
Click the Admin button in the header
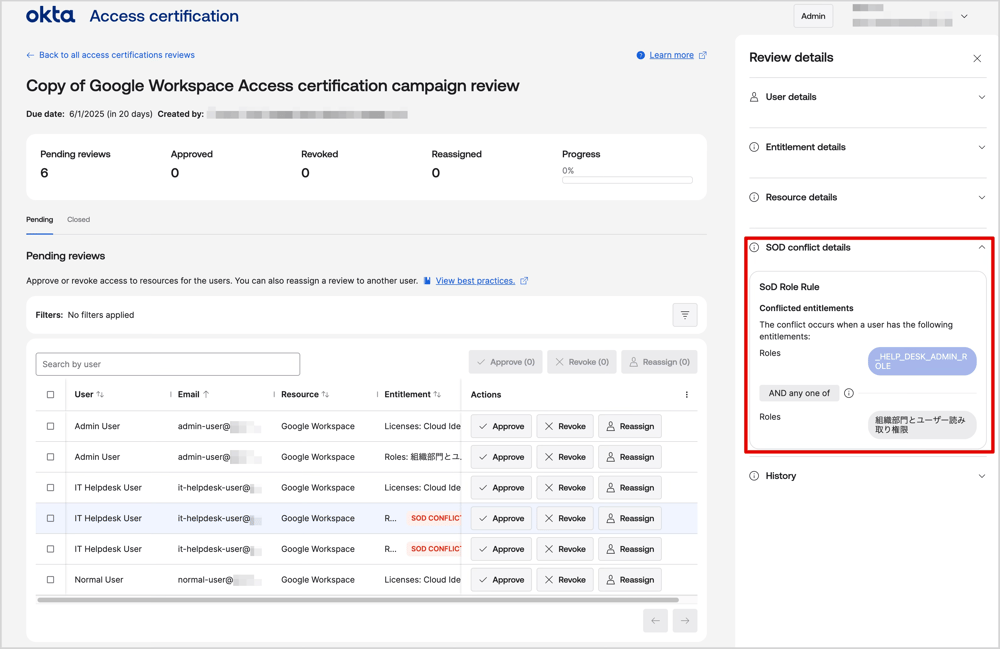pos(813,16)
